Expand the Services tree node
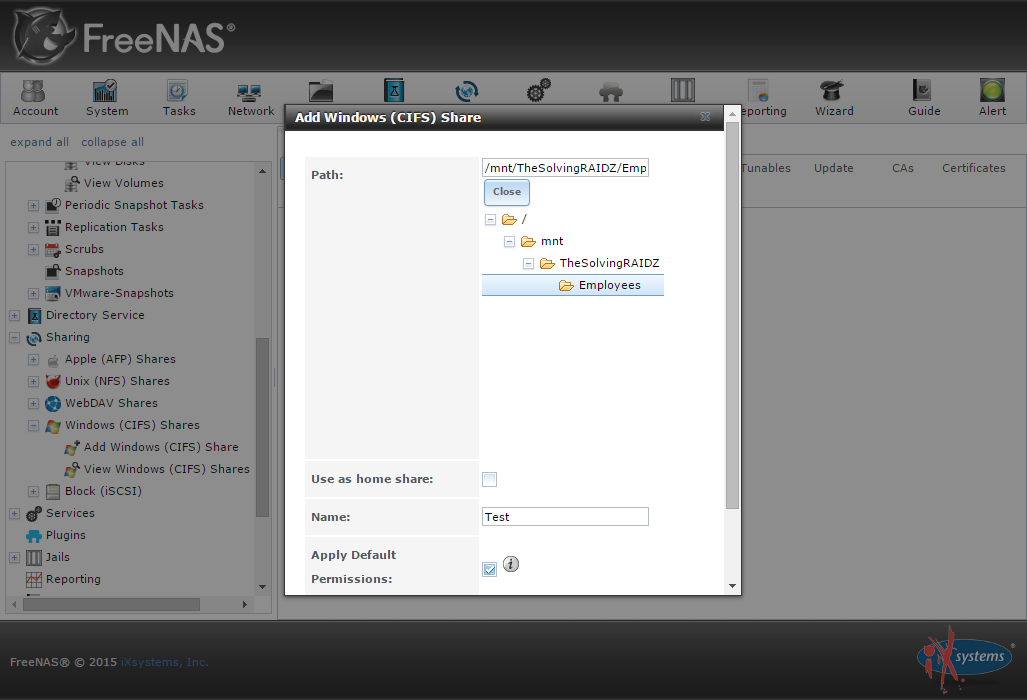Viewport: 1027px width, 700px height. [14, 514]
